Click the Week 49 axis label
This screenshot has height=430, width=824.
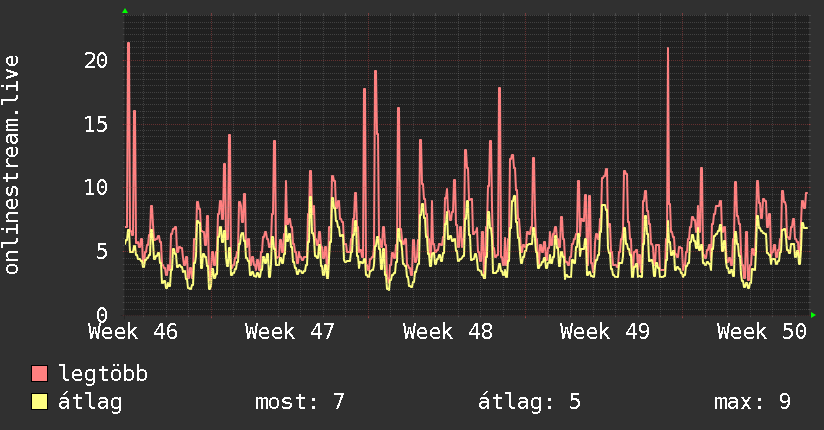(605, 332)
